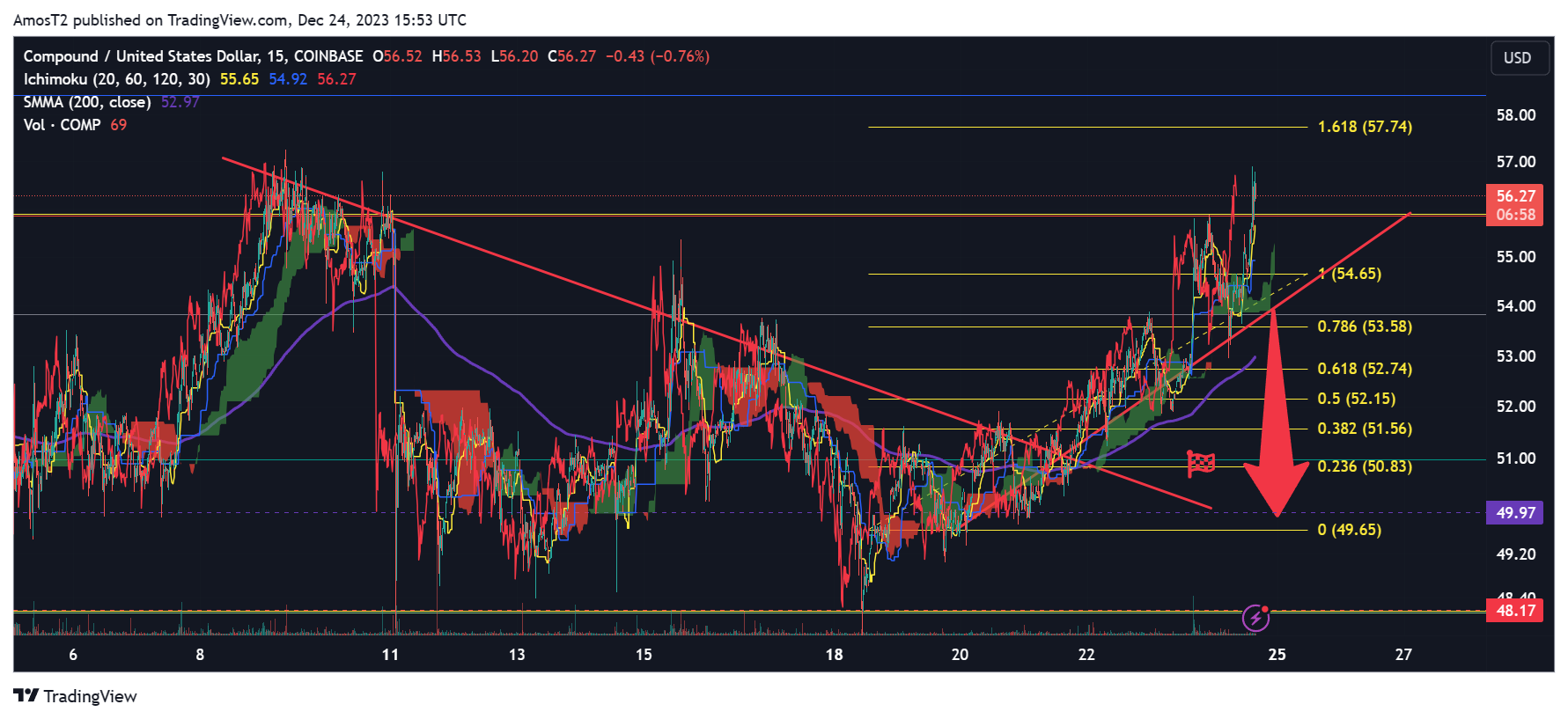Click date 15 on the time axis

(644, 655)
